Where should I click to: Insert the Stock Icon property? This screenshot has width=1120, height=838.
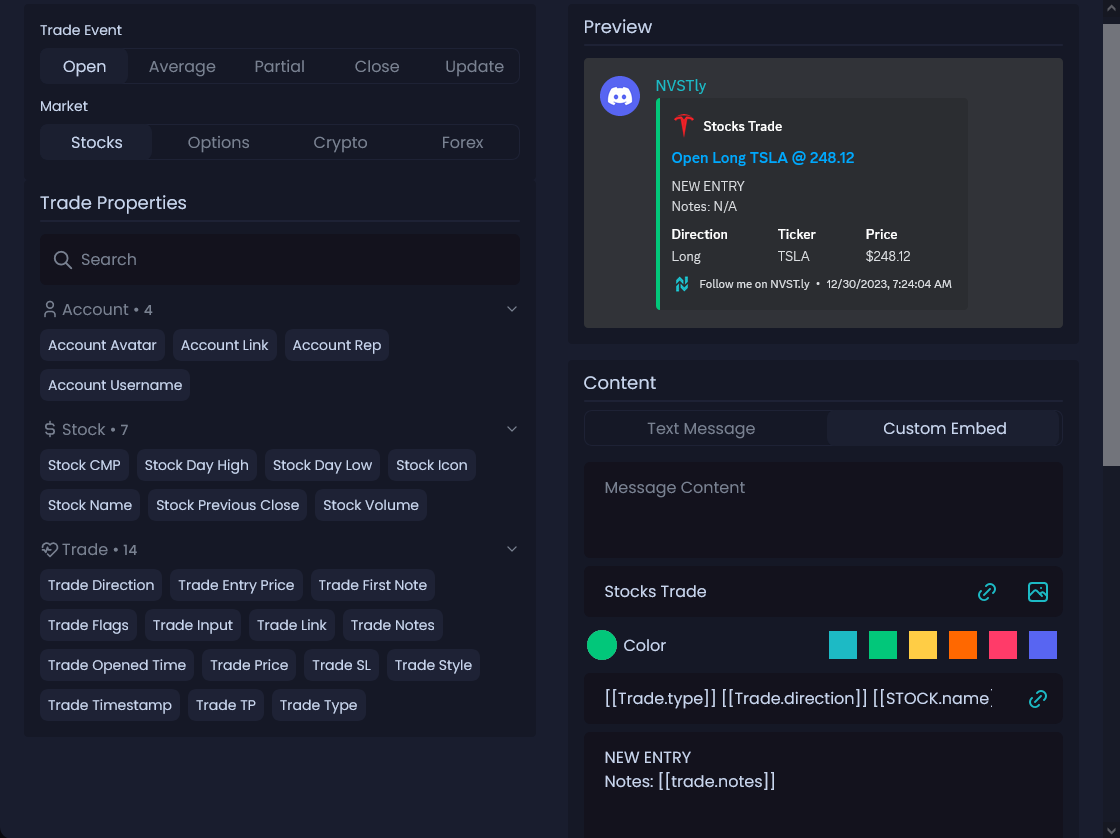coord(431,465)
